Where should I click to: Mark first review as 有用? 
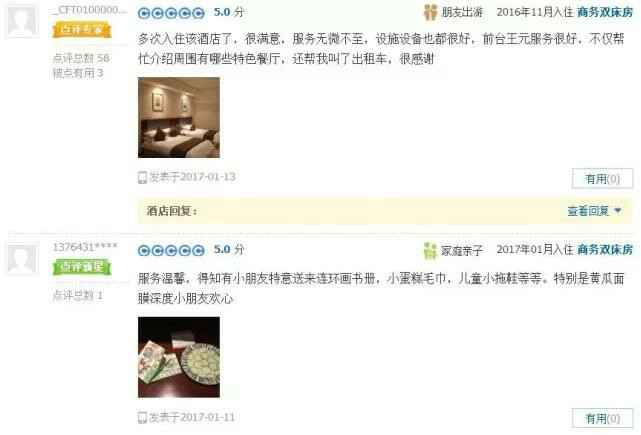(603, 179)
